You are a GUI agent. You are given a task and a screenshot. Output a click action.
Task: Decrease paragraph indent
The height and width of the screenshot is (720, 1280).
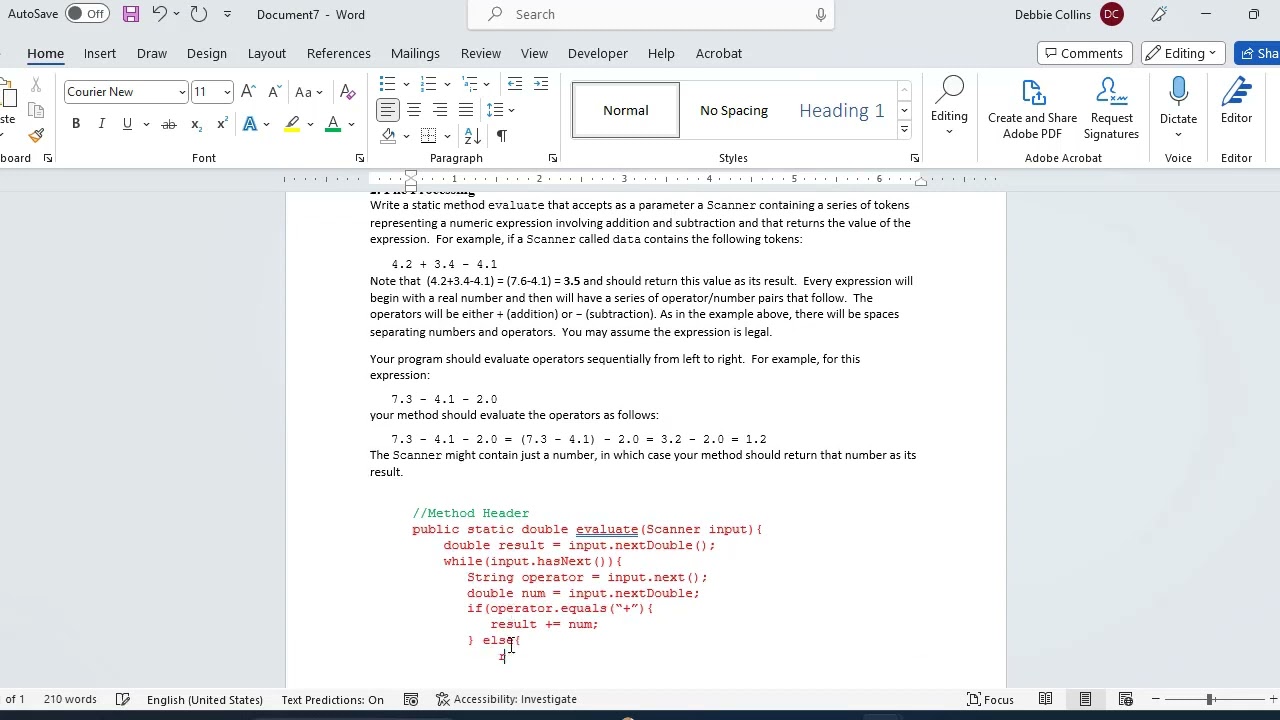click(x=515, y=83)
